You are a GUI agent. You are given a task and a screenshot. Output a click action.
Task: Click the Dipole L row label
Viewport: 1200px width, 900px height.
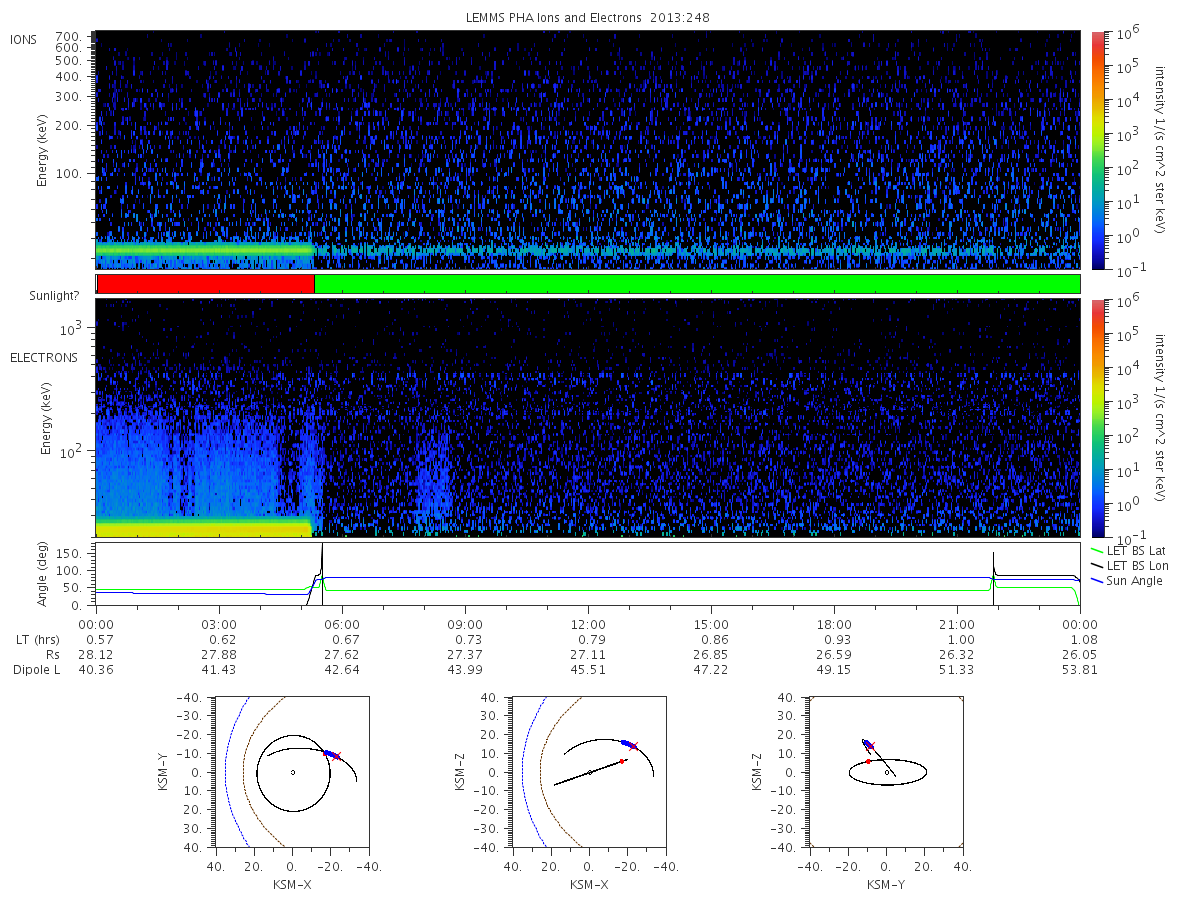[36, 669]
